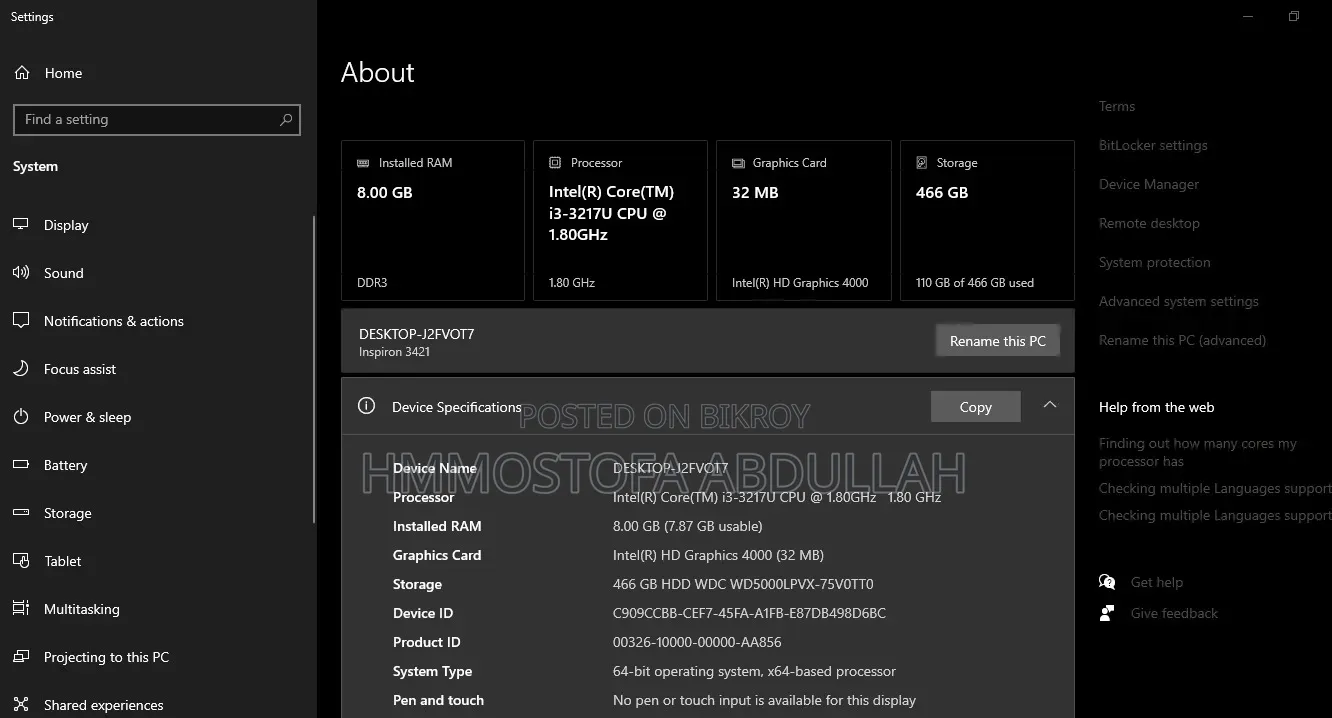The height and width of the screenshot is (718, 1332).
Task: Copy the device specifications
Action: click(x=975, y=407)
